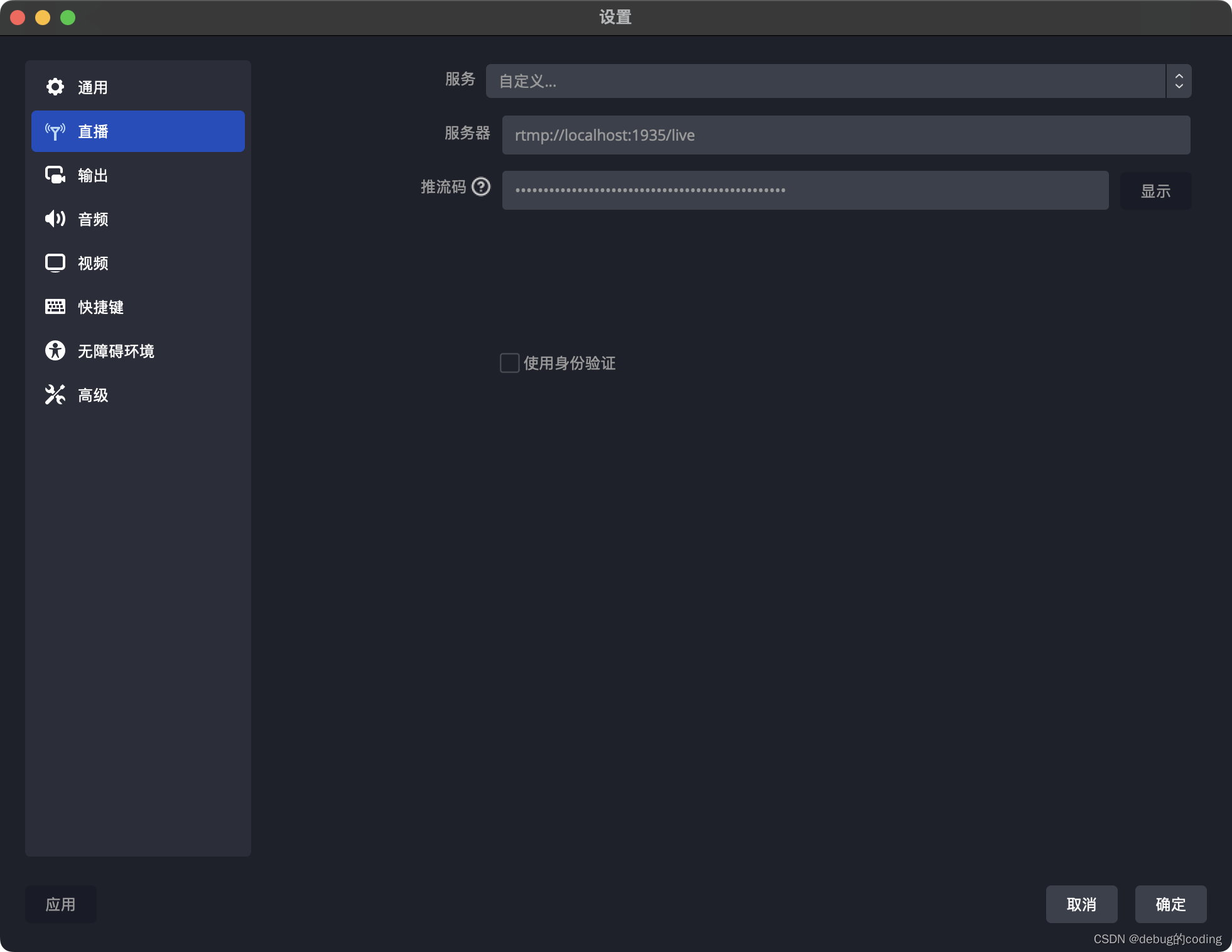The image size is (1232, 952).
Task: Click the 服务 combo box stepper arrows
Action: click(1179, 81)
